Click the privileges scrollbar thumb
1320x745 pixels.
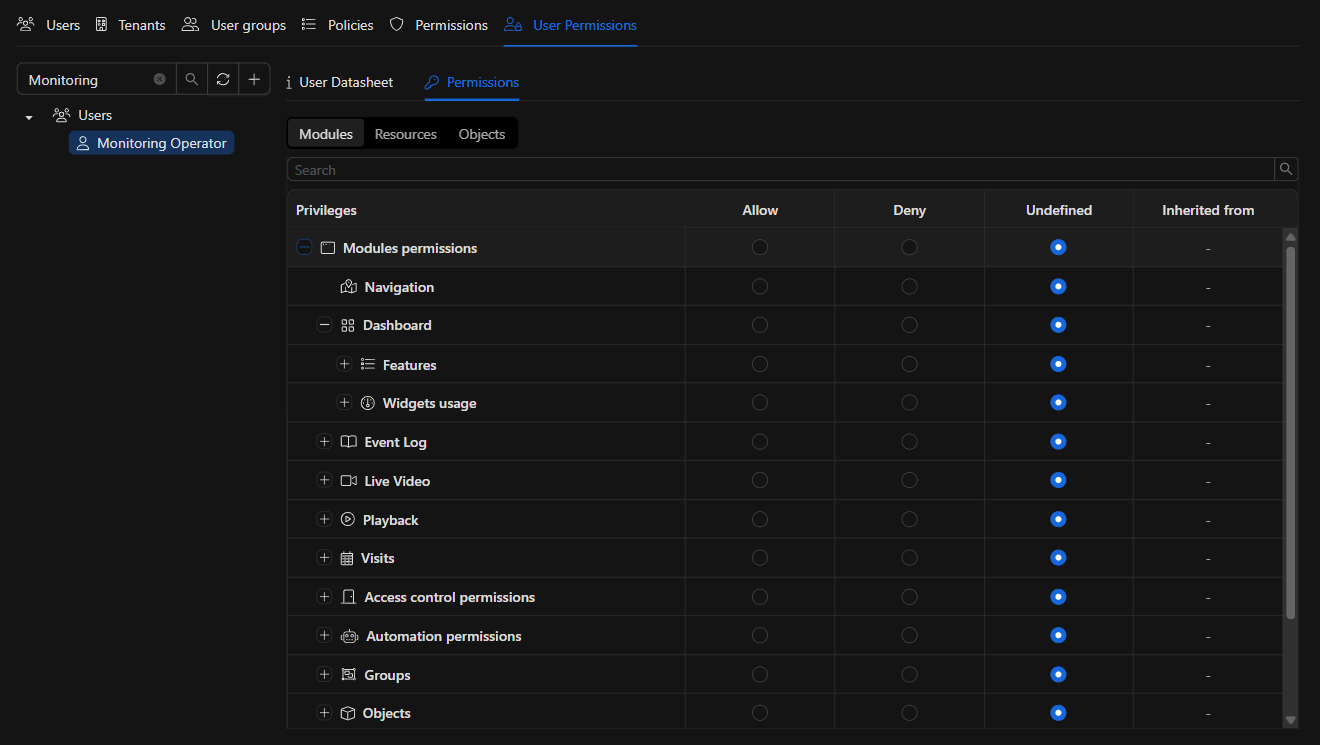[1290, 432]
